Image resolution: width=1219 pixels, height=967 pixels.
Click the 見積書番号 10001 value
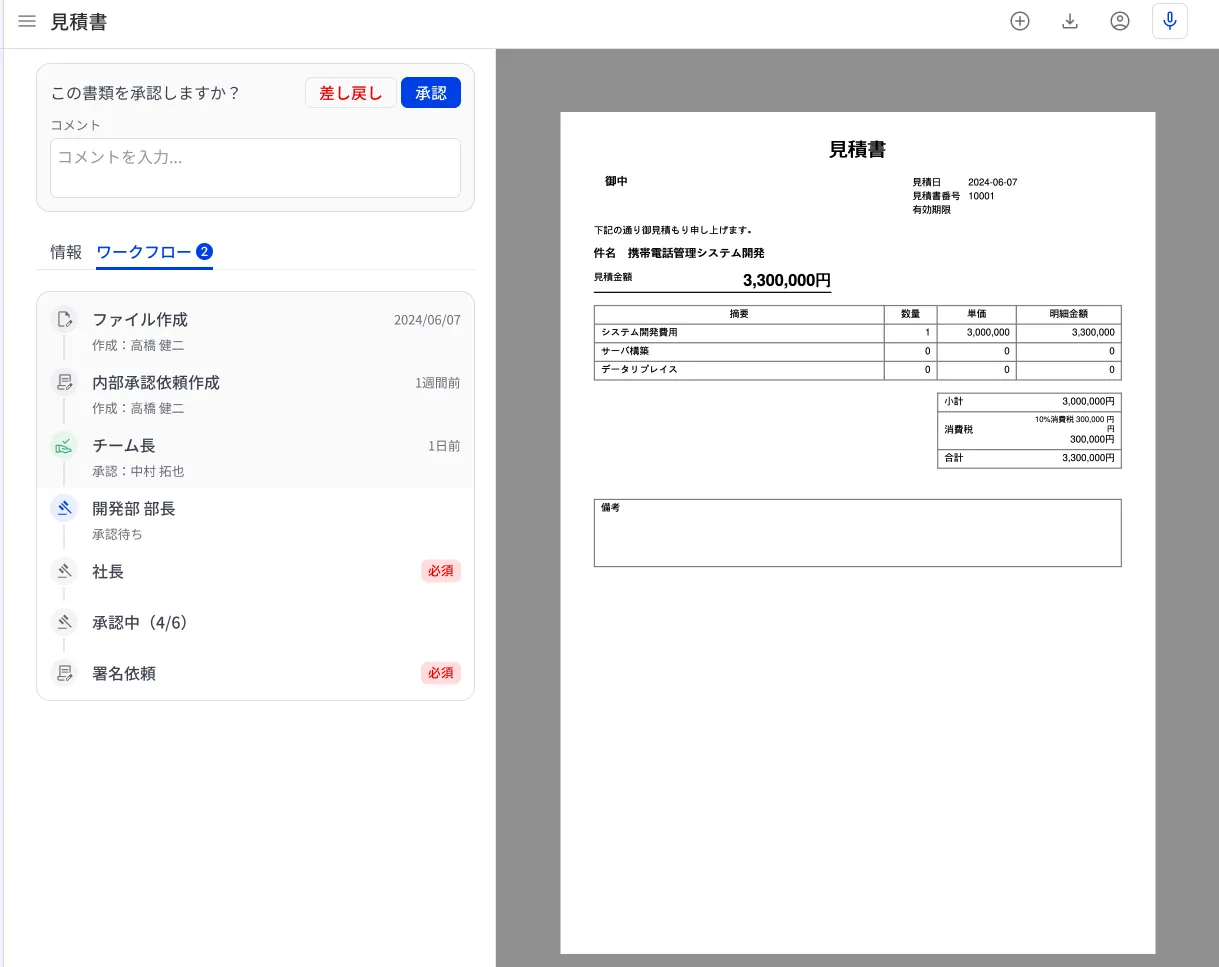pos(981,196)
